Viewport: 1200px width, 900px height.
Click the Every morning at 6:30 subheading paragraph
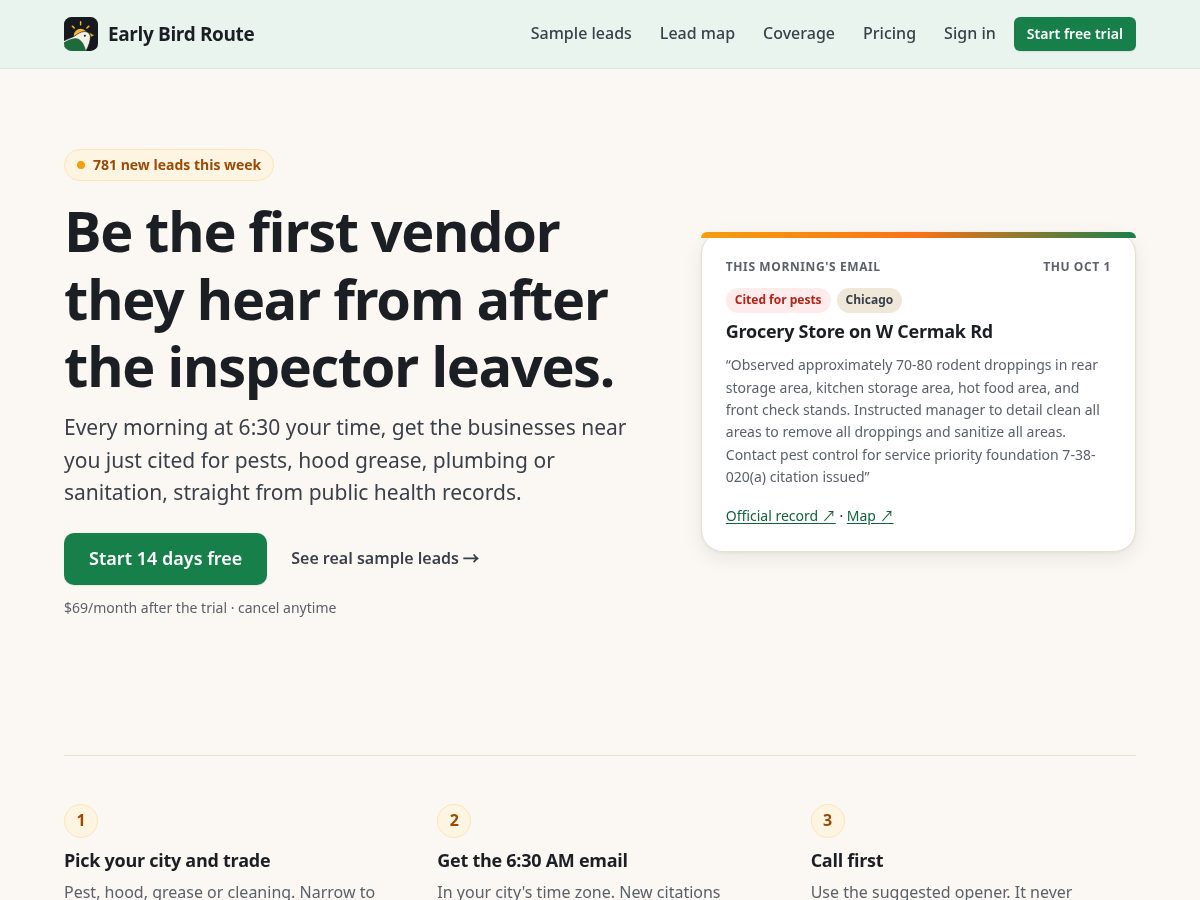(x=345, y=460)
